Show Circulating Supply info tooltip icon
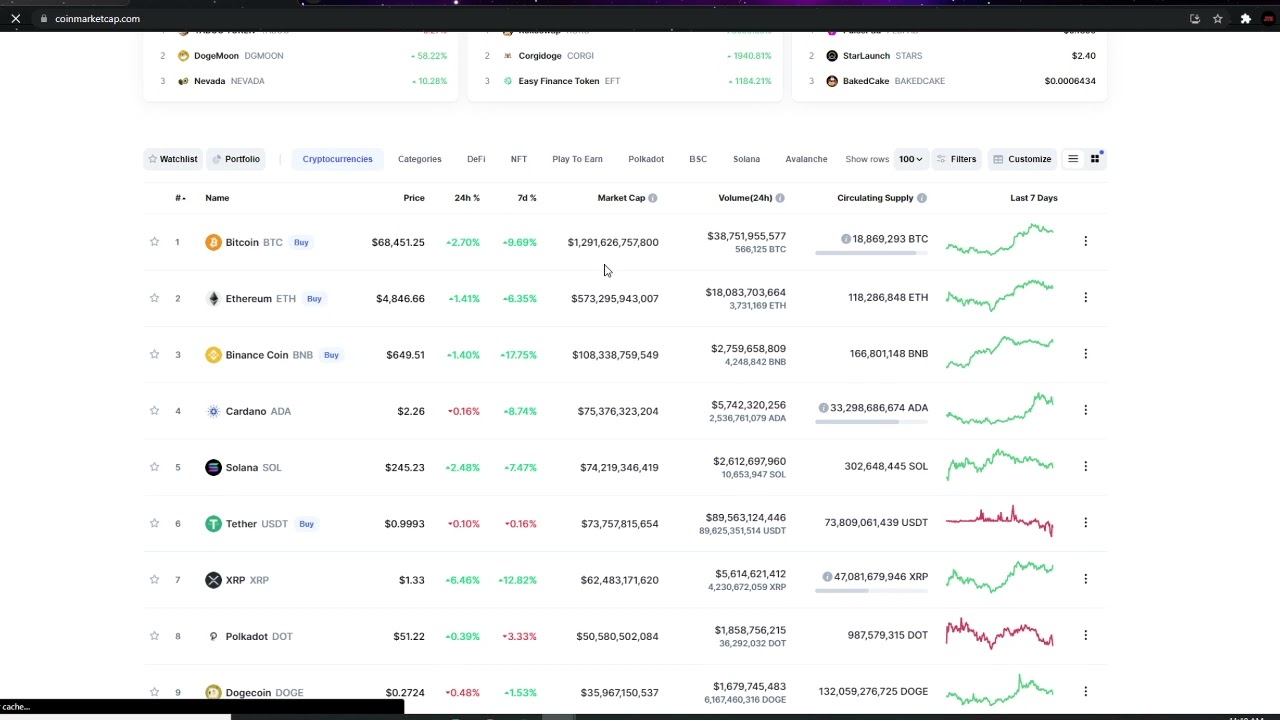This screenshot has height=720, width=1280. [x=922, y=198]
